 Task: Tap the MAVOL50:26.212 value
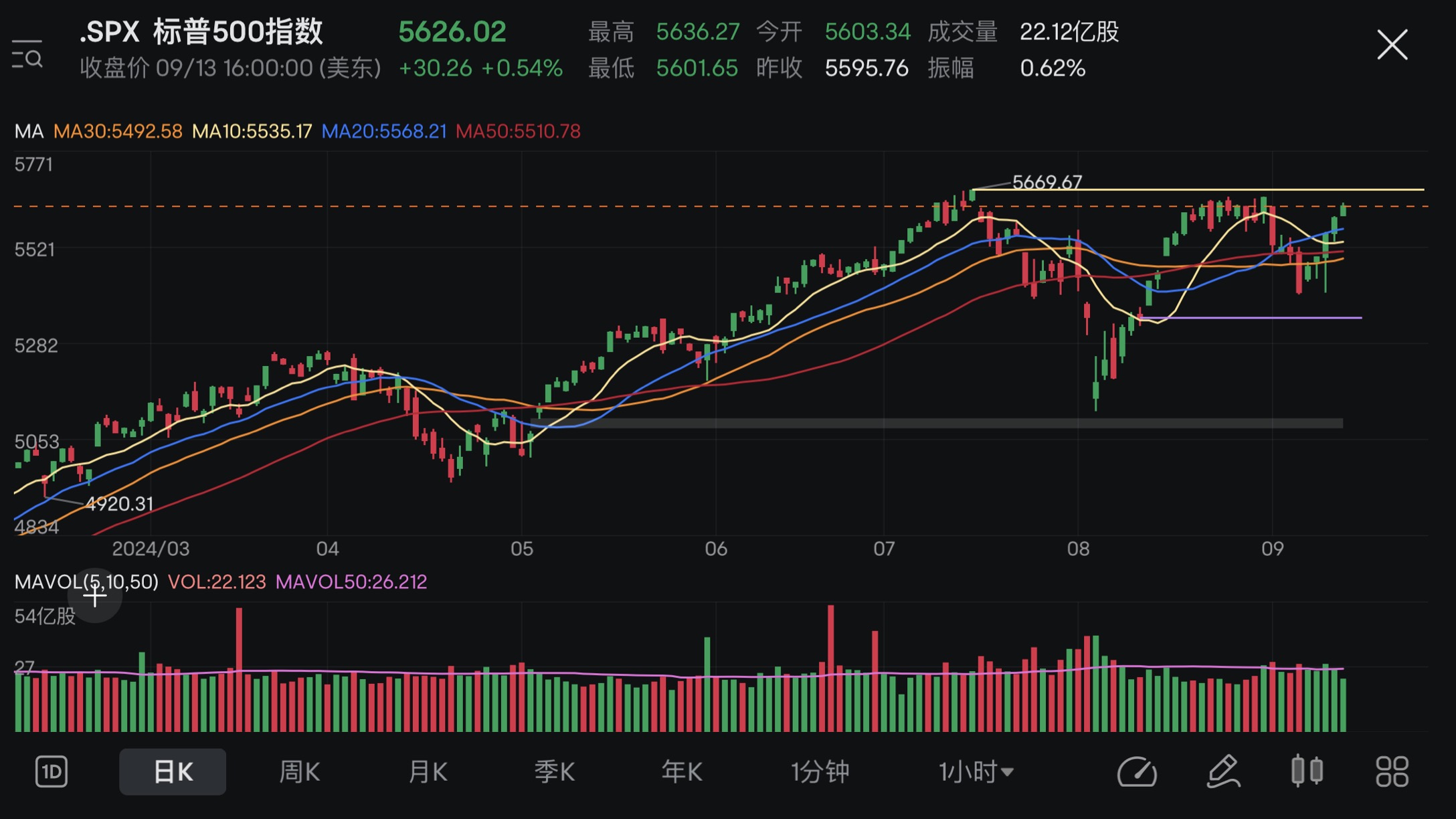[x=351, y=581]
